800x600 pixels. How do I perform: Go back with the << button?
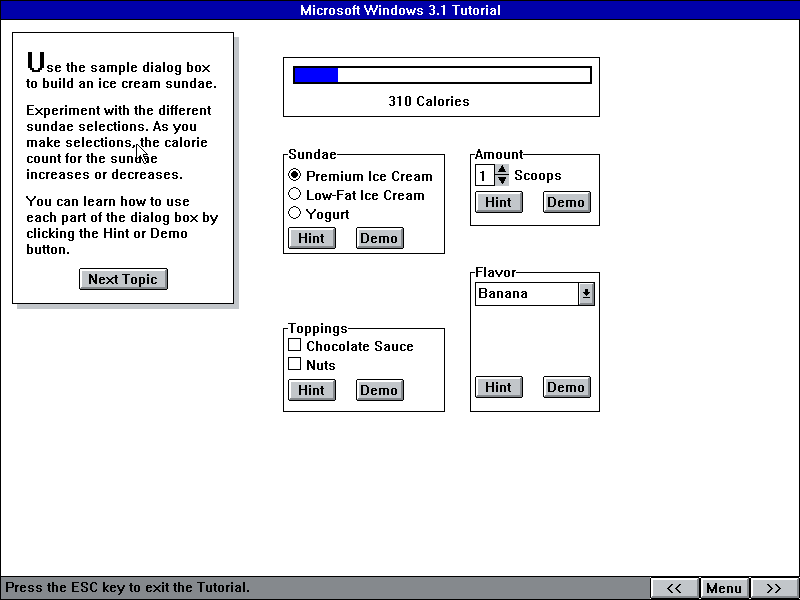point(674,588)
